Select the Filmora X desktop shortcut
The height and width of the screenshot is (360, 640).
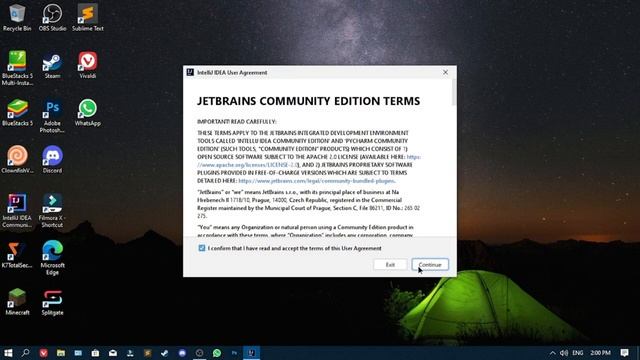point(52,211)
